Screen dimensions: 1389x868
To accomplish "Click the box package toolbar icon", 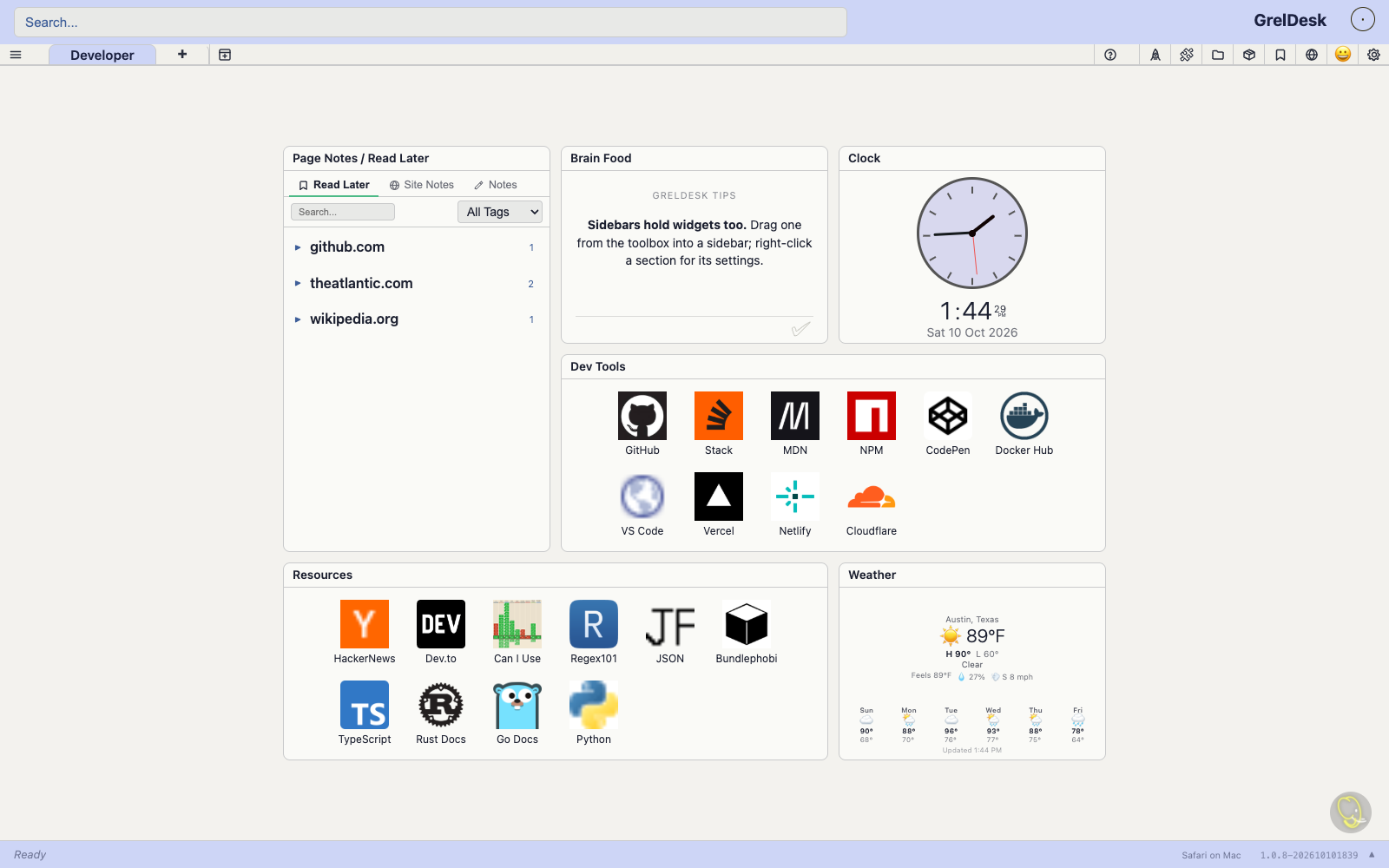I will coord(1249,55).
